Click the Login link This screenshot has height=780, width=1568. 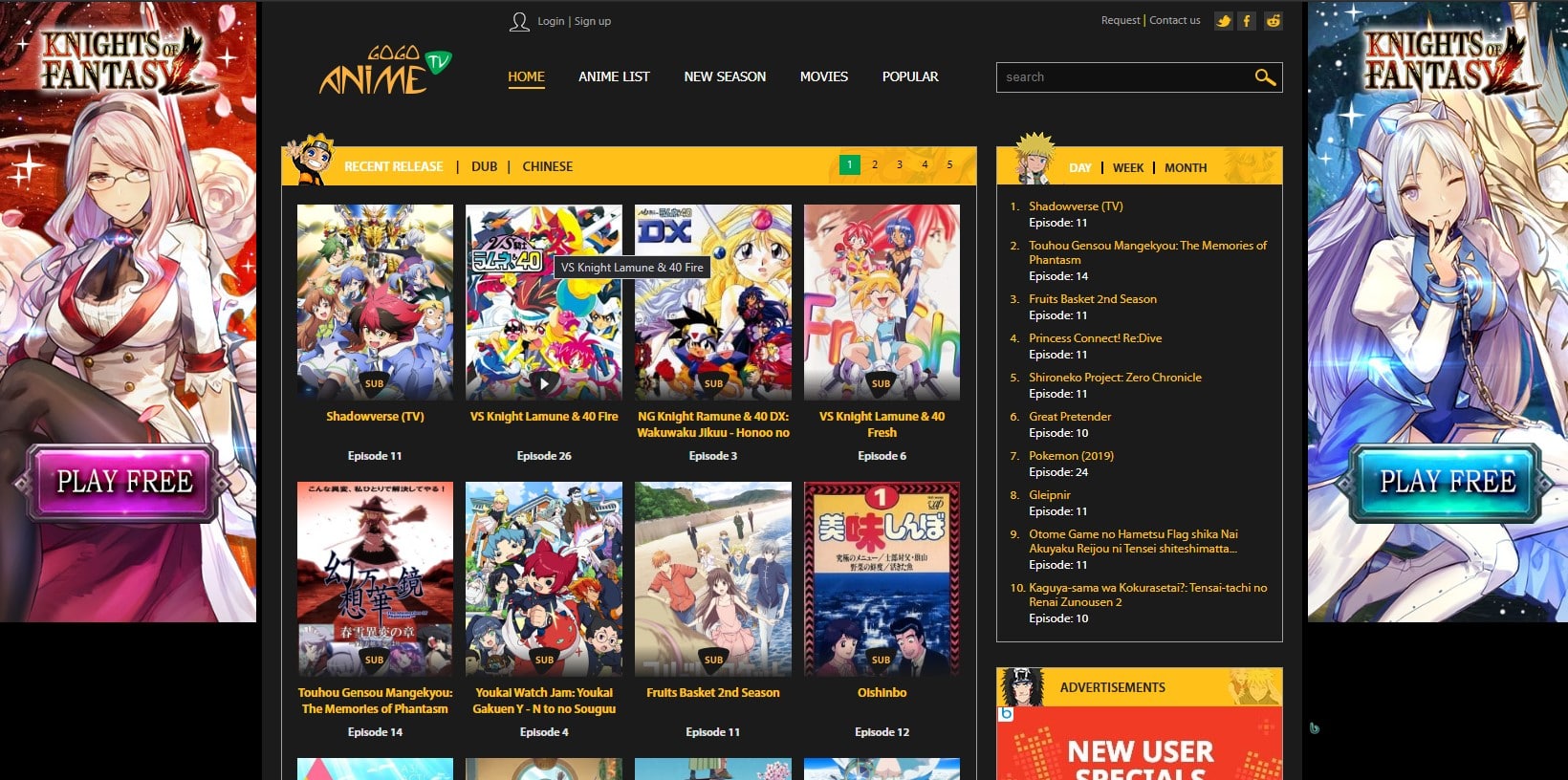pos(551,21)
